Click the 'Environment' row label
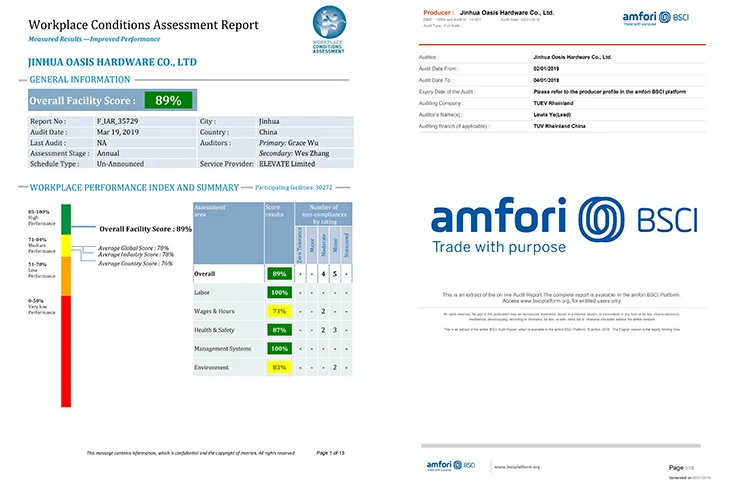This screenshot has width=750, height=485. click(x=211, y=367)
